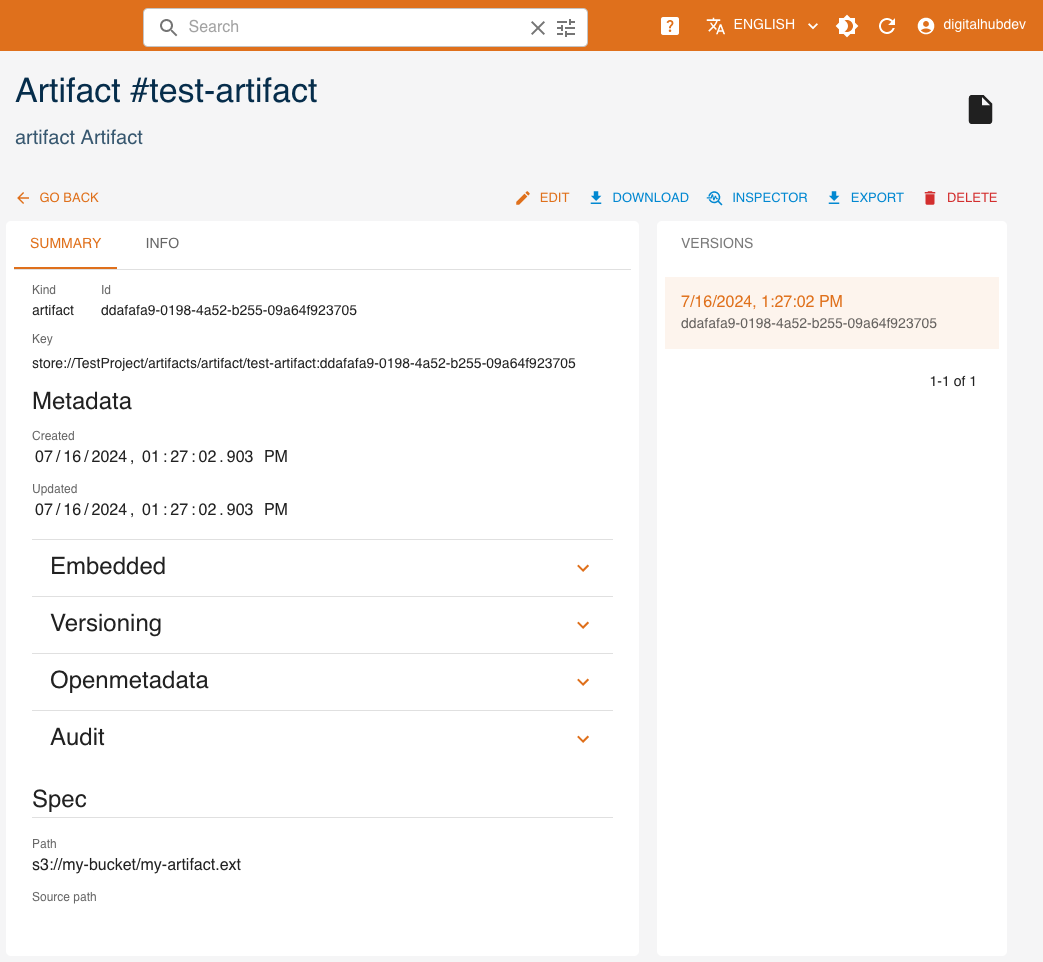Click the magnifier search icon

pos(169,28)
